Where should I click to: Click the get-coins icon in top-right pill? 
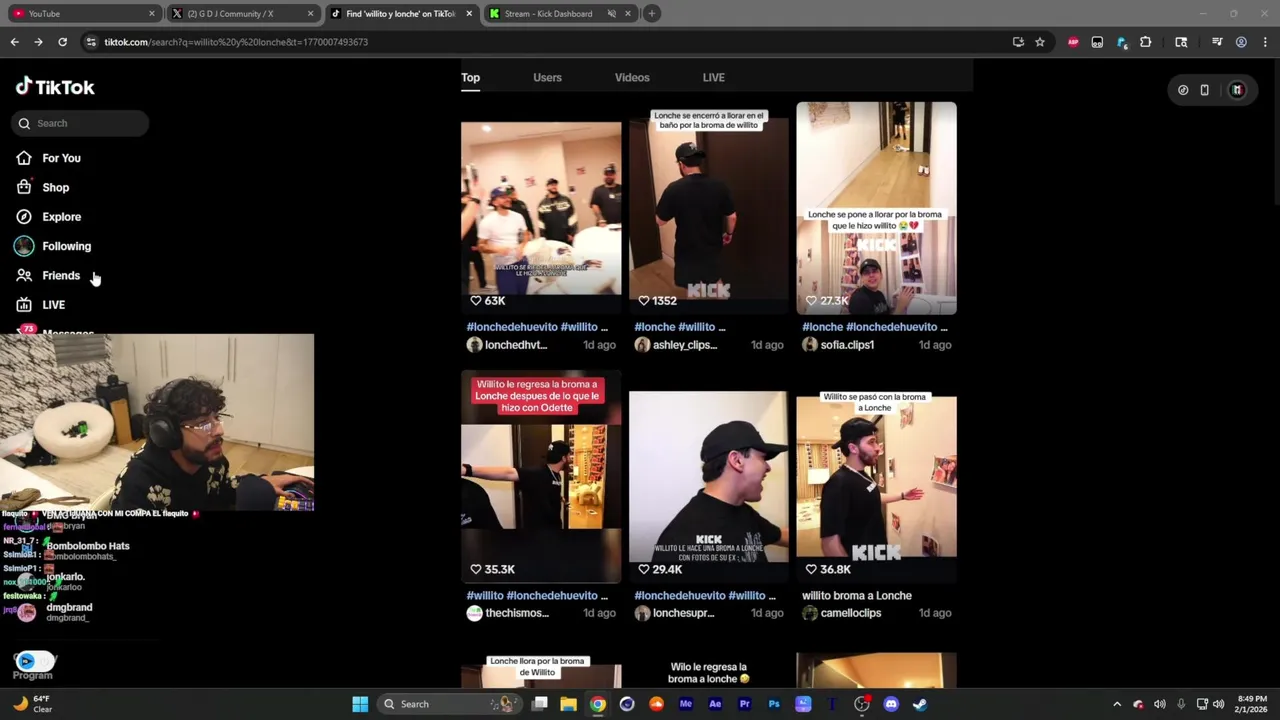click(1183, 90)
